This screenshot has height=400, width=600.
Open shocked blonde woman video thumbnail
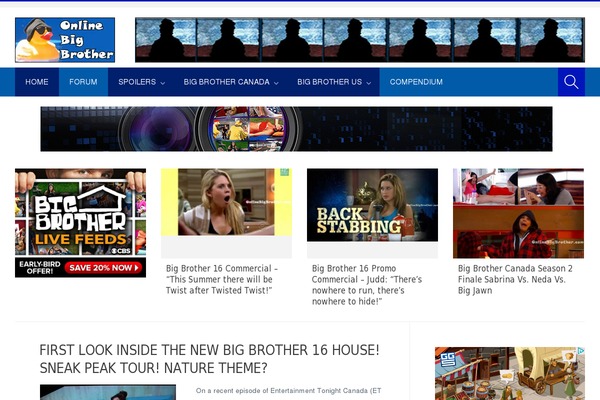tap(226, 202)
